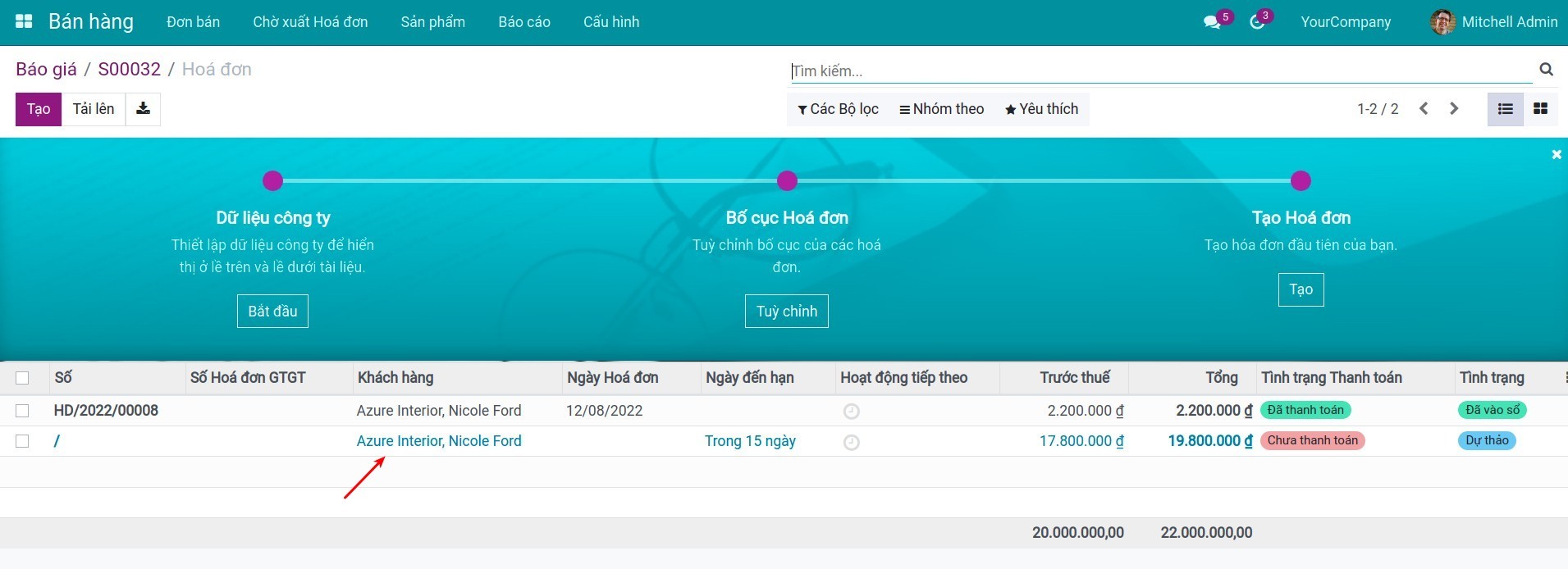Switch to kanban view
1568x569 pixels.
coord(1541,108)
